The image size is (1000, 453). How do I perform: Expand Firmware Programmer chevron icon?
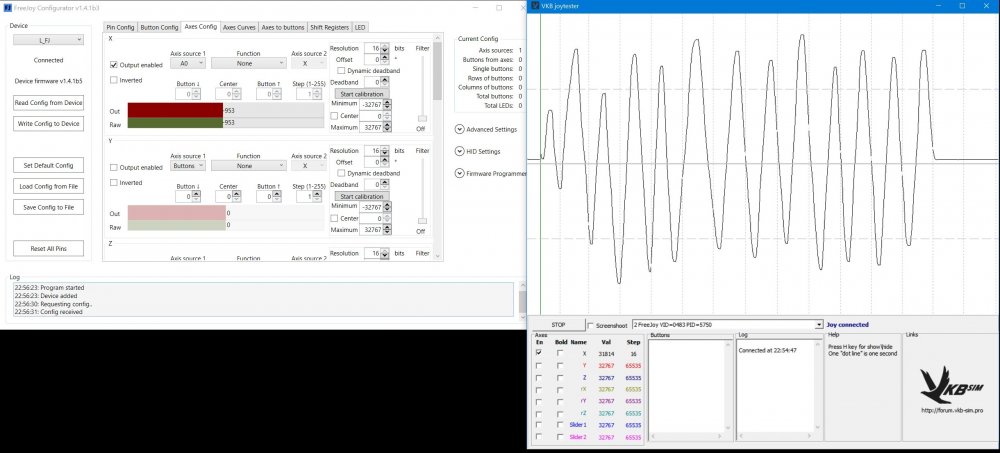(458, 173)
